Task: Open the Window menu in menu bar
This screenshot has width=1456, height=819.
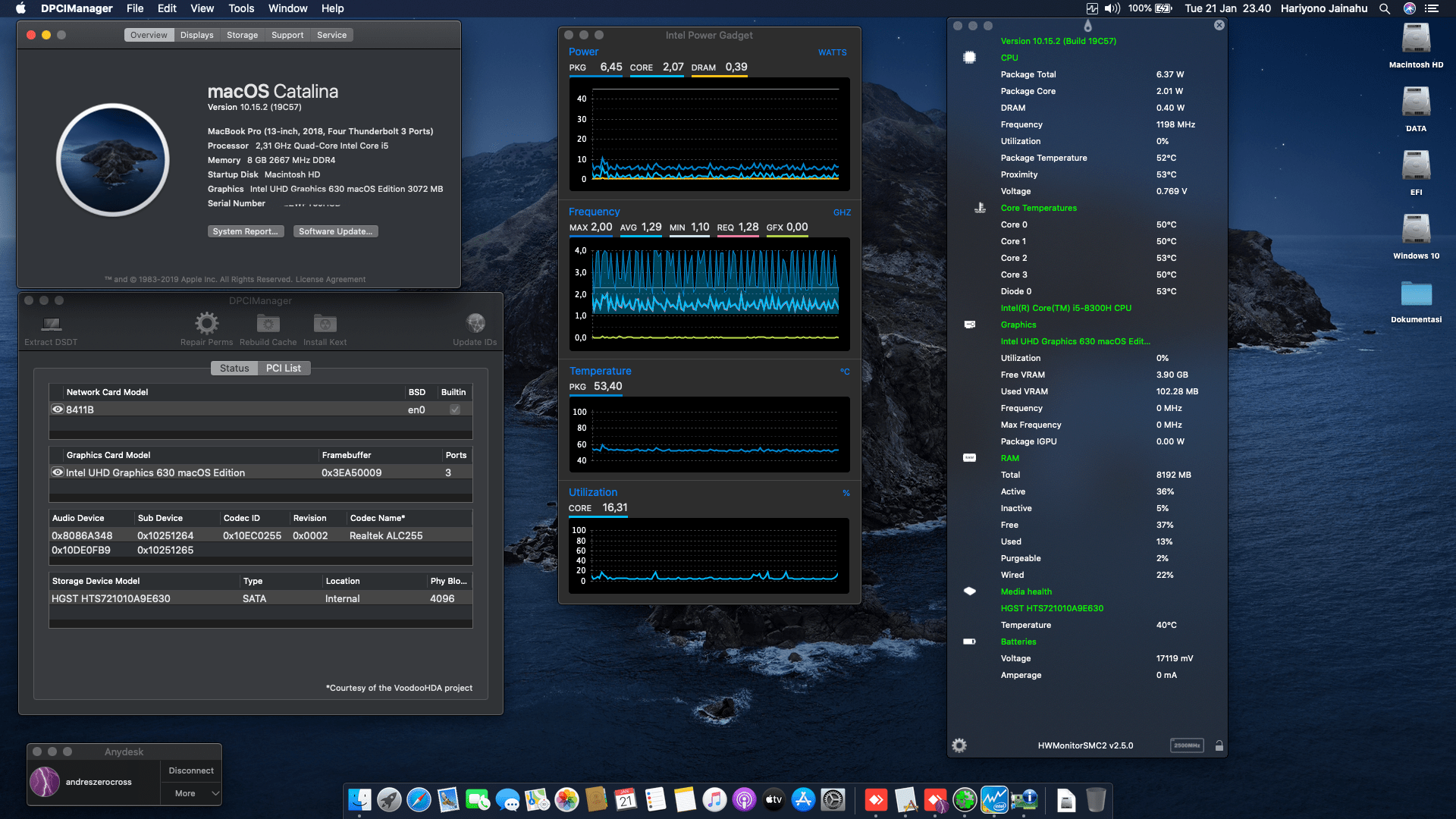Action: 287,8
